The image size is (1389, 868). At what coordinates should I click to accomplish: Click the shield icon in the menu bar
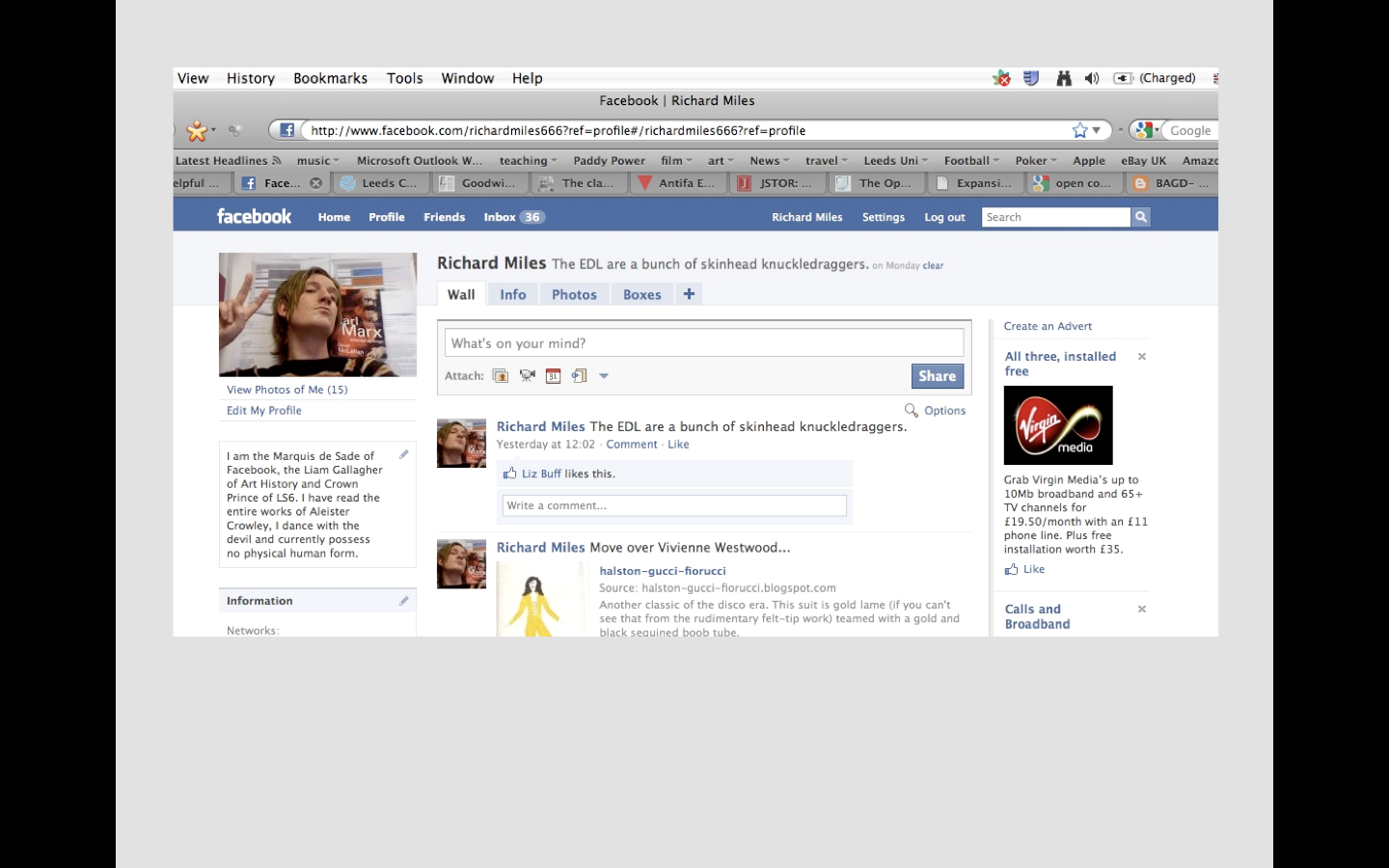(1031, 78)
